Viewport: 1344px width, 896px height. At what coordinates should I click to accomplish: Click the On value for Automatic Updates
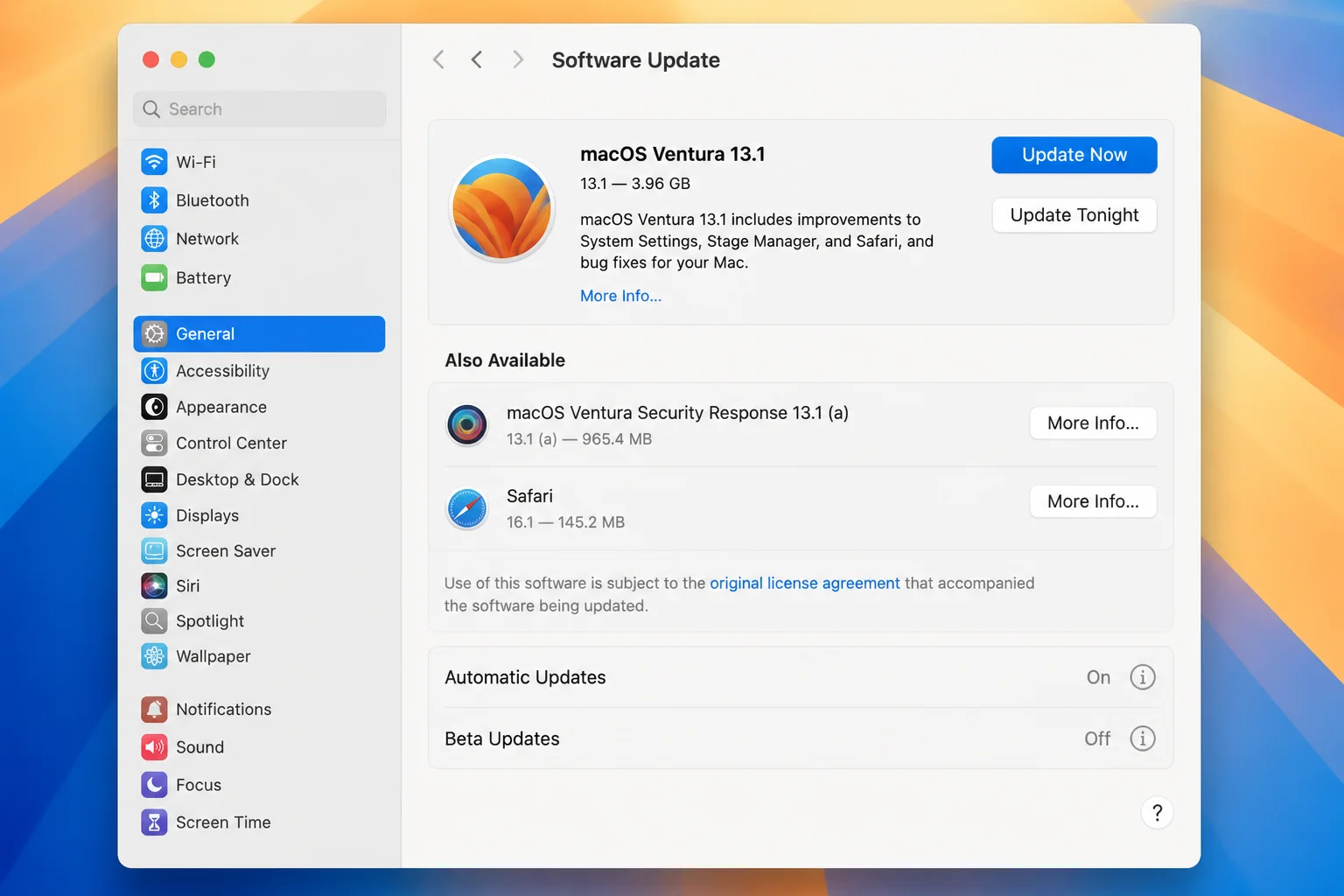[1098, 677]
